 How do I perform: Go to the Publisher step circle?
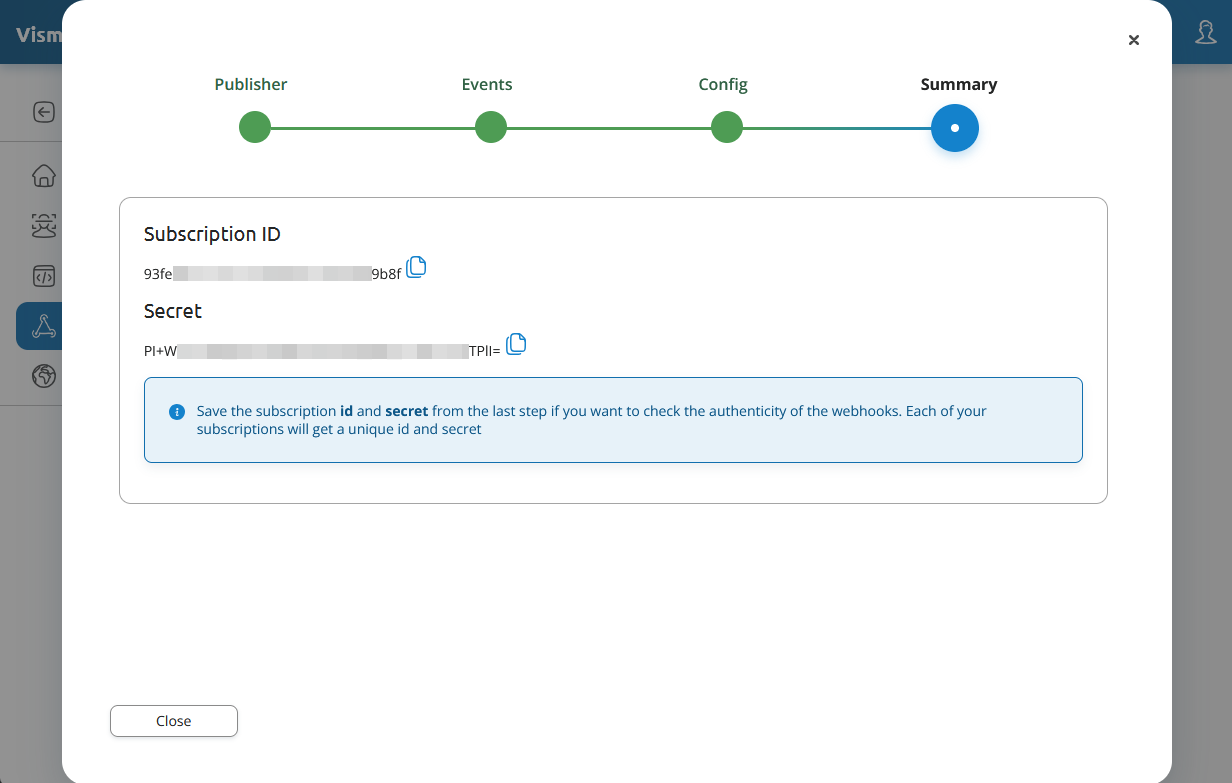point(255,128)
